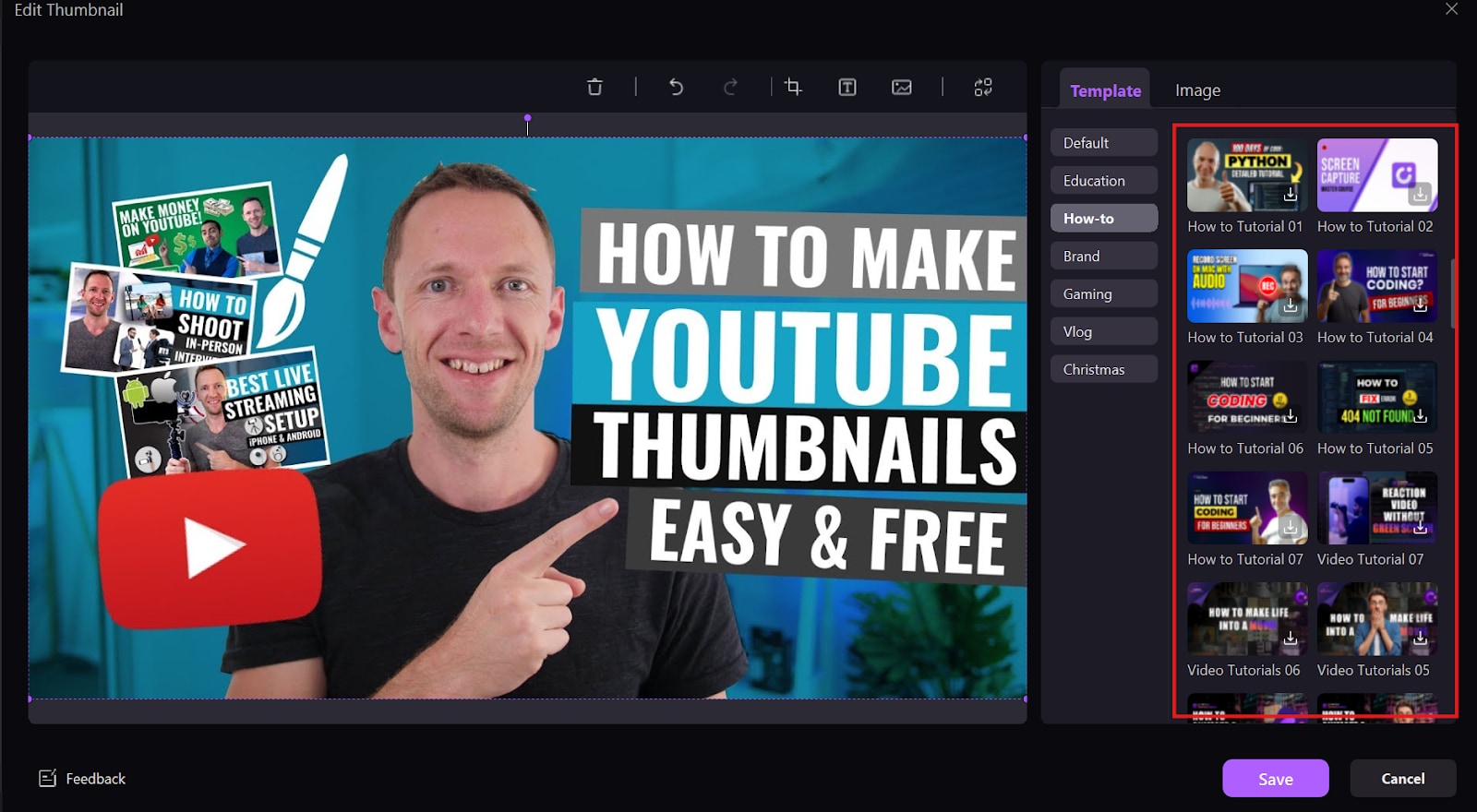Screen dimensions: 1477x812
Task: Choose the How to Tutorial 01 thumbnail
Action: pyautogui.click(x=1247, y=175)
